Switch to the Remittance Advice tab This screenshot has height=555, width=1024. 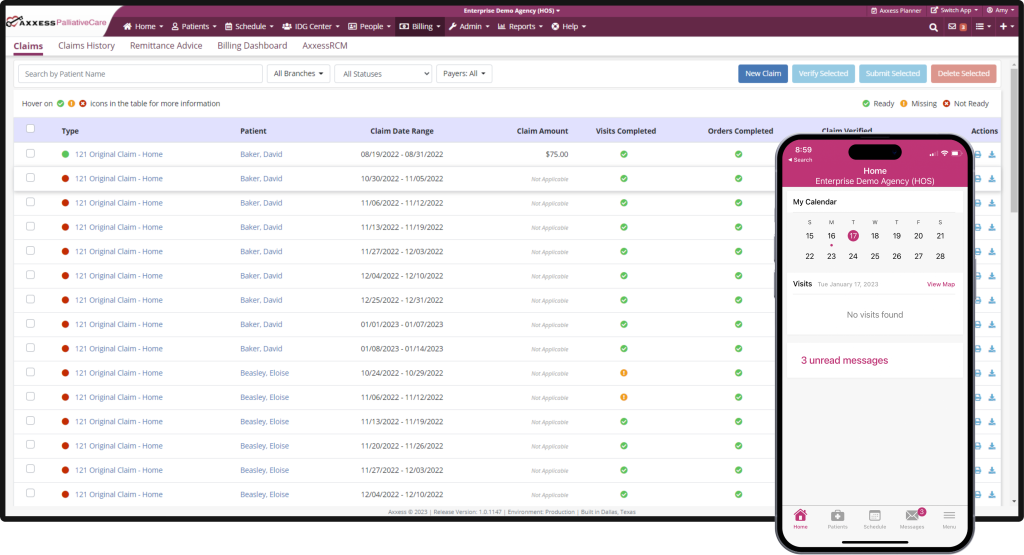point(166,46)
